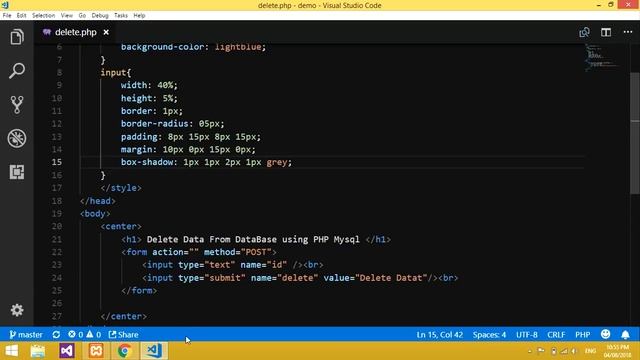Change line endings via CRLF

pos(556,335)
